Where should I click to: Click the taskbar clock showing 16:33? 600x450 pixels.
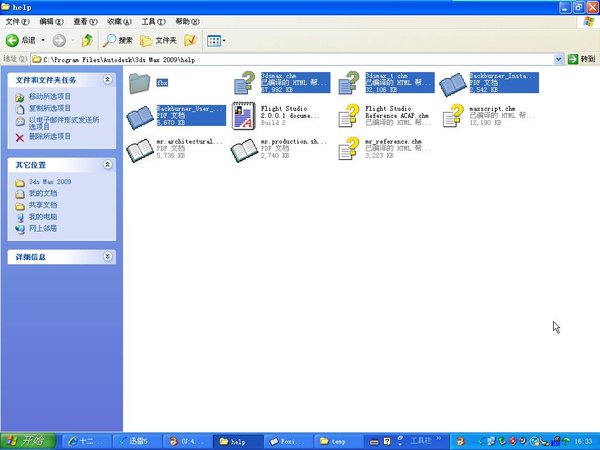(584, 441)
